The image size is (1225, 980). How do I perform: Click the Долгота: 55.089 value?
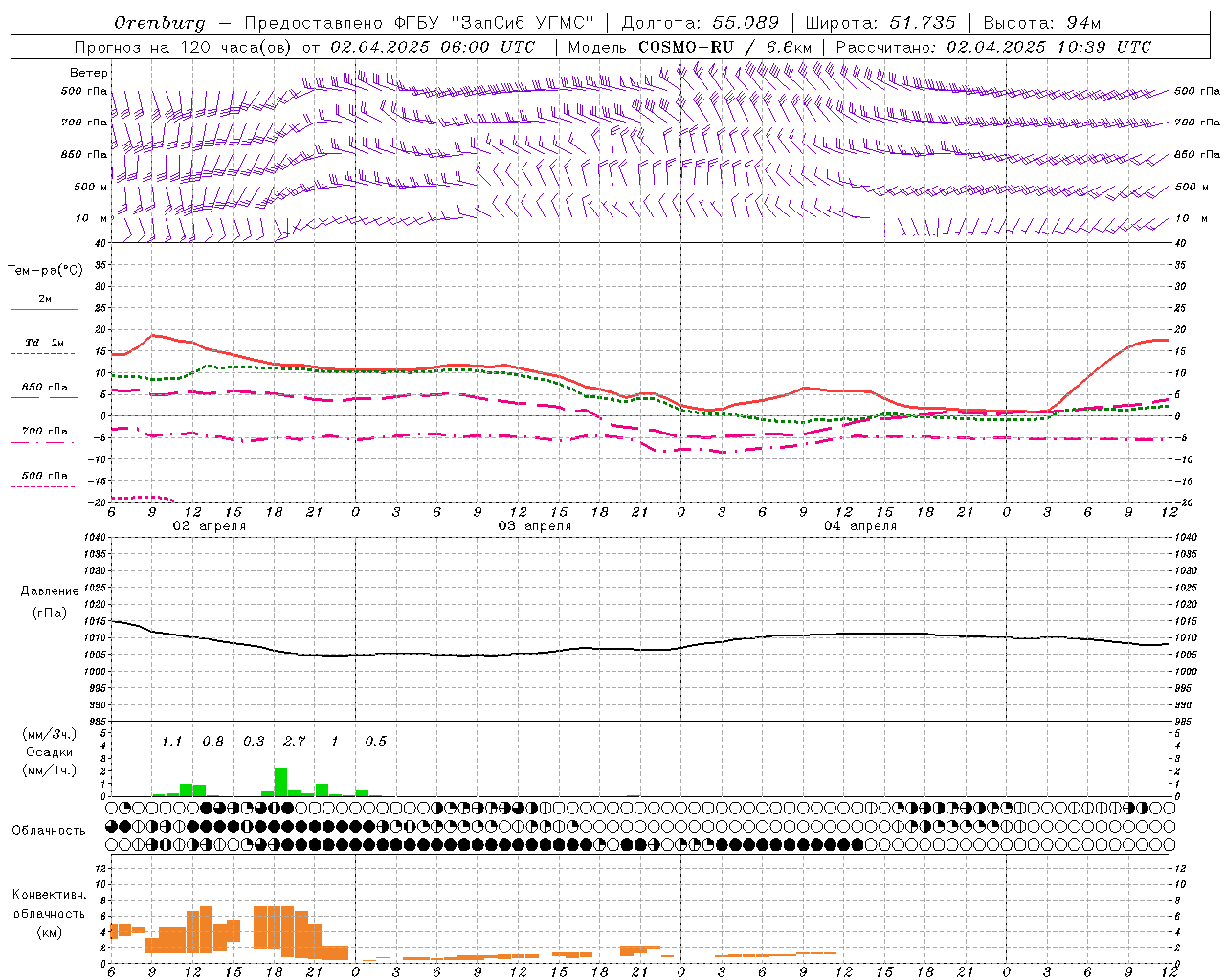(701, 23)
